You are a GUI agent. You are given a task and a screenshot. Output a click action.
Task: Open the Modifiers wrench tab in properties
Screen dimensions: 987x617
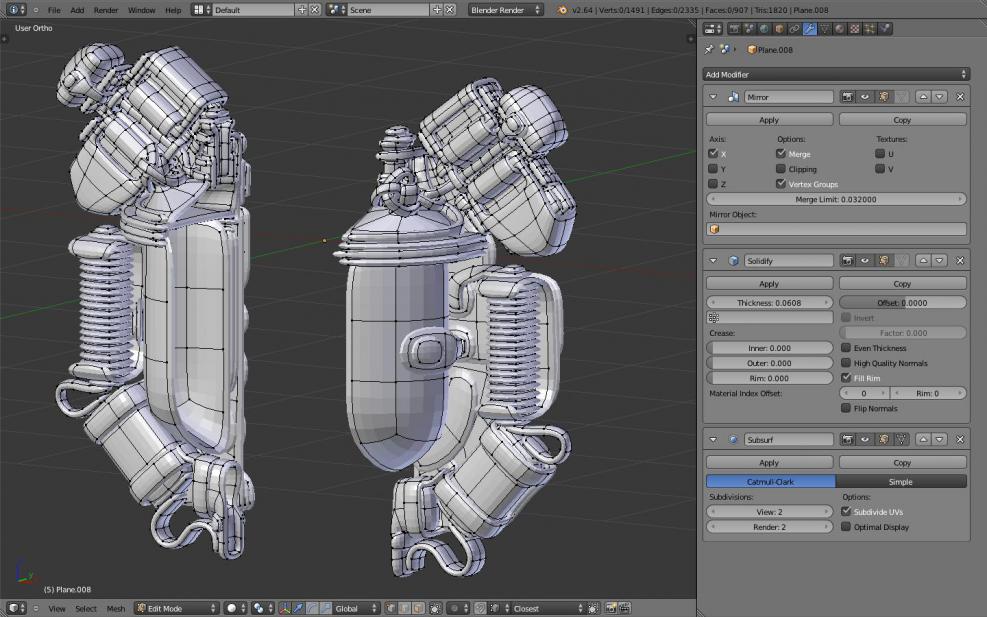(x=810, y=29)
